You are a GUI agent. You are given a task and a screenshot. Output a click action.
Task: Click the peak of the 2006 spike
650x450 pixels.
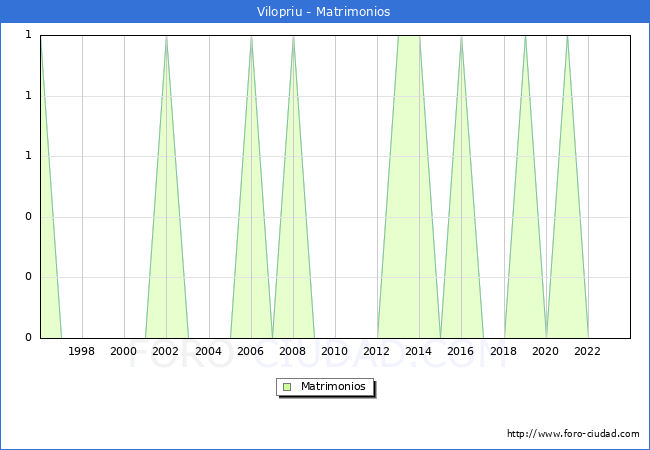click(251, 37)
